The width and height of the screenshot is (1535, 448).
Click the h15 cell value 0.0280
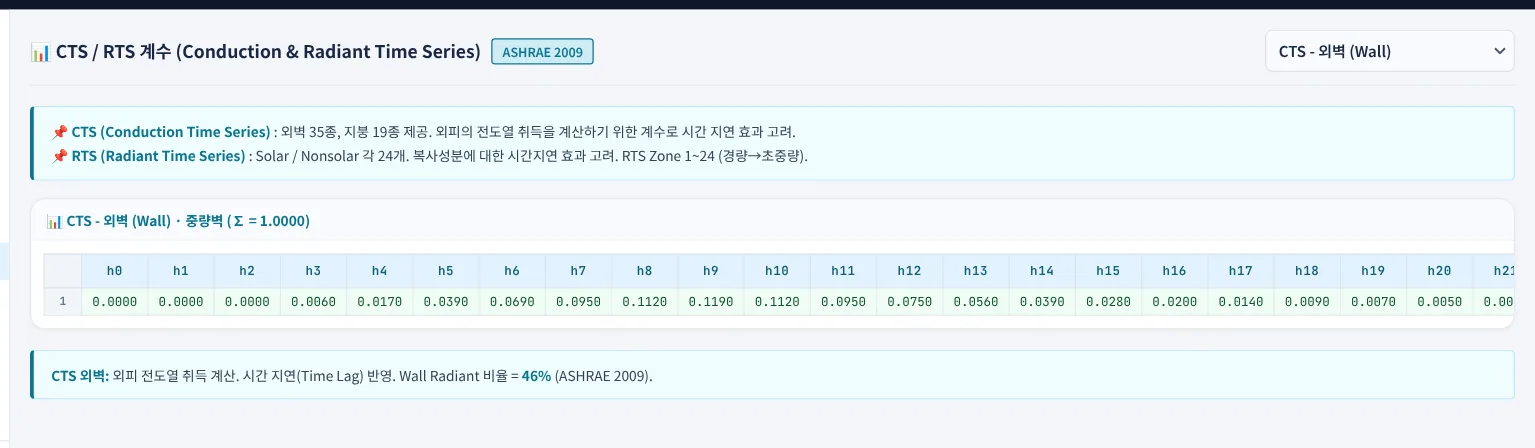click(x=1108, y=301)
